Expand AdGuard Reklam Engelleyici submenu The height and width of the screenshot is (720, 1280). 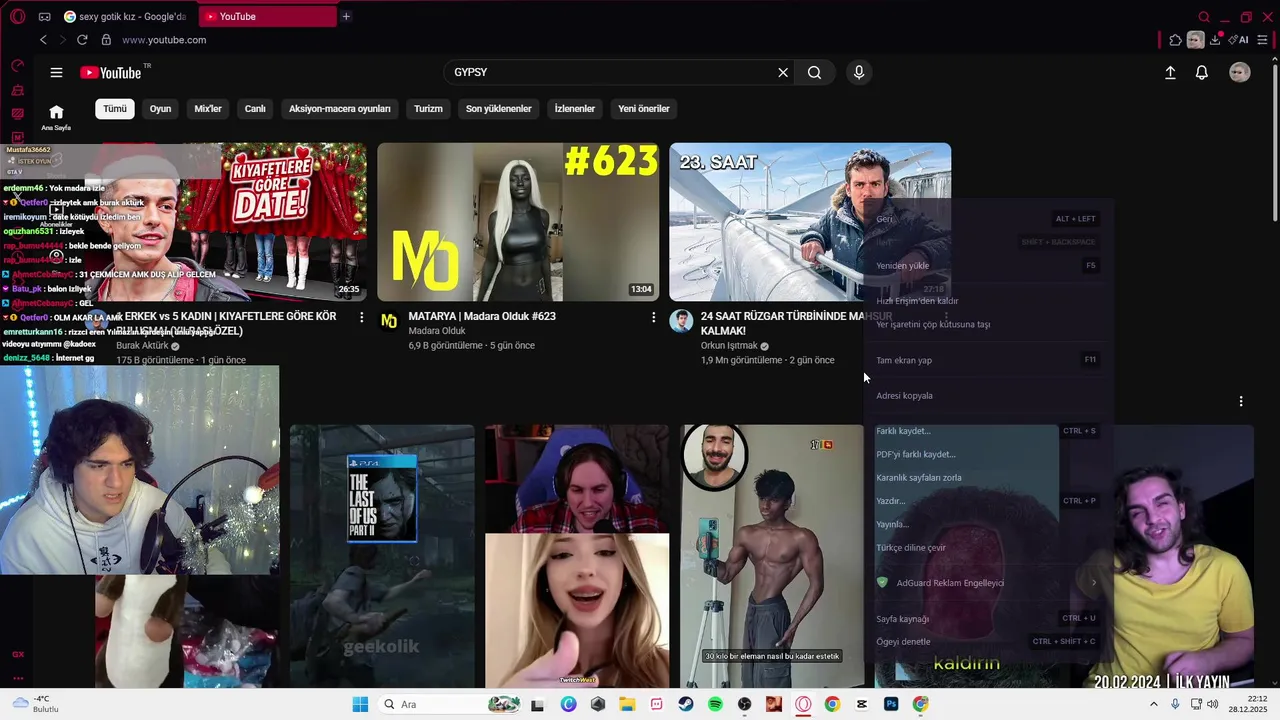(x=987, y=582)
